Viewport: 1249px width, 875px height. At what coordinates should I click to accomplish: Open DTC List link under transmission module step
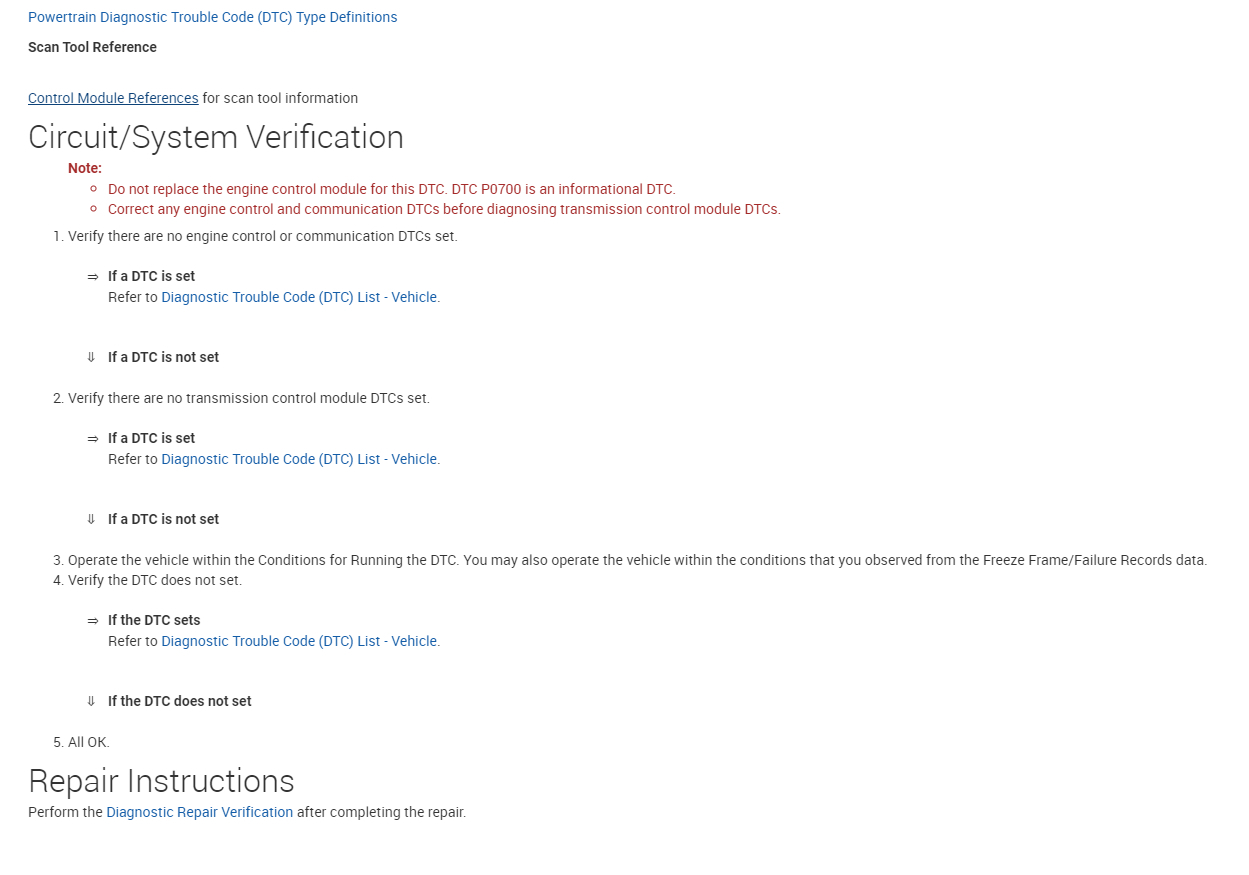[x=300, y=459]
